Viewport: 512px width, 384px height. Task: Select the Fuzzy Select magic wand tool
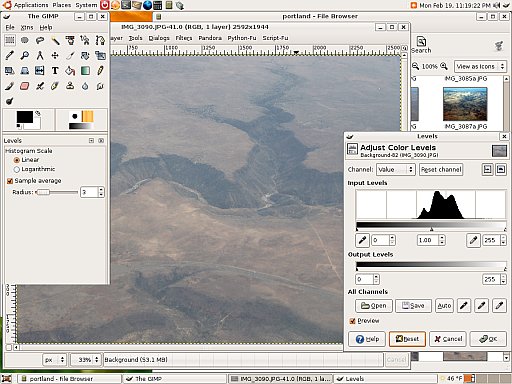point(55,40)
